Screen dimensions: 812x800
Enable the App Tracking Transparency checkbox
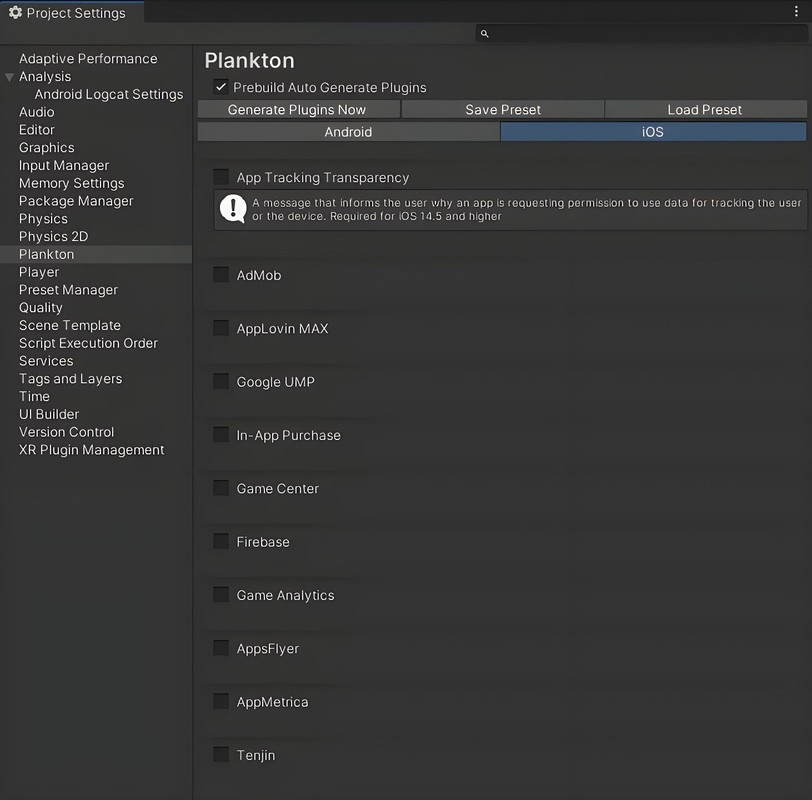pos(221,177)
